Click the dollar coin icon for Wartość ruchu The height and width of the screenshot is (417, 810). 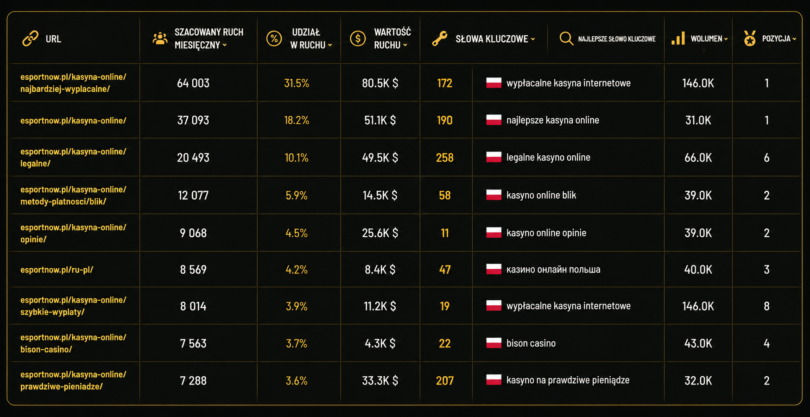[357, 39]
